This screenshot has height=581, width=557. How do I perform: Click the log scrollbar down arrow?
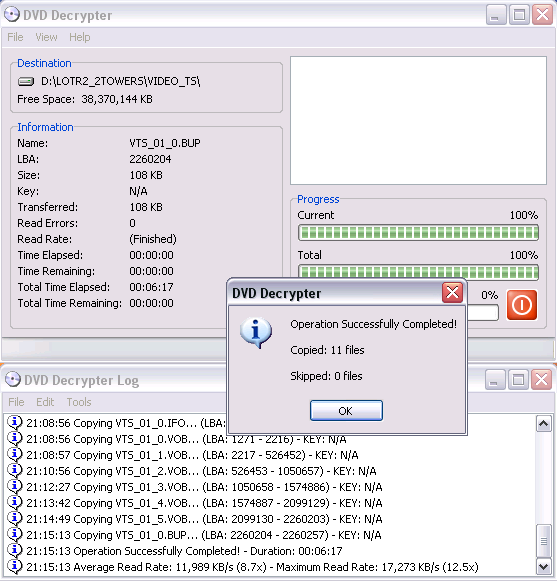tap(544, 567)
